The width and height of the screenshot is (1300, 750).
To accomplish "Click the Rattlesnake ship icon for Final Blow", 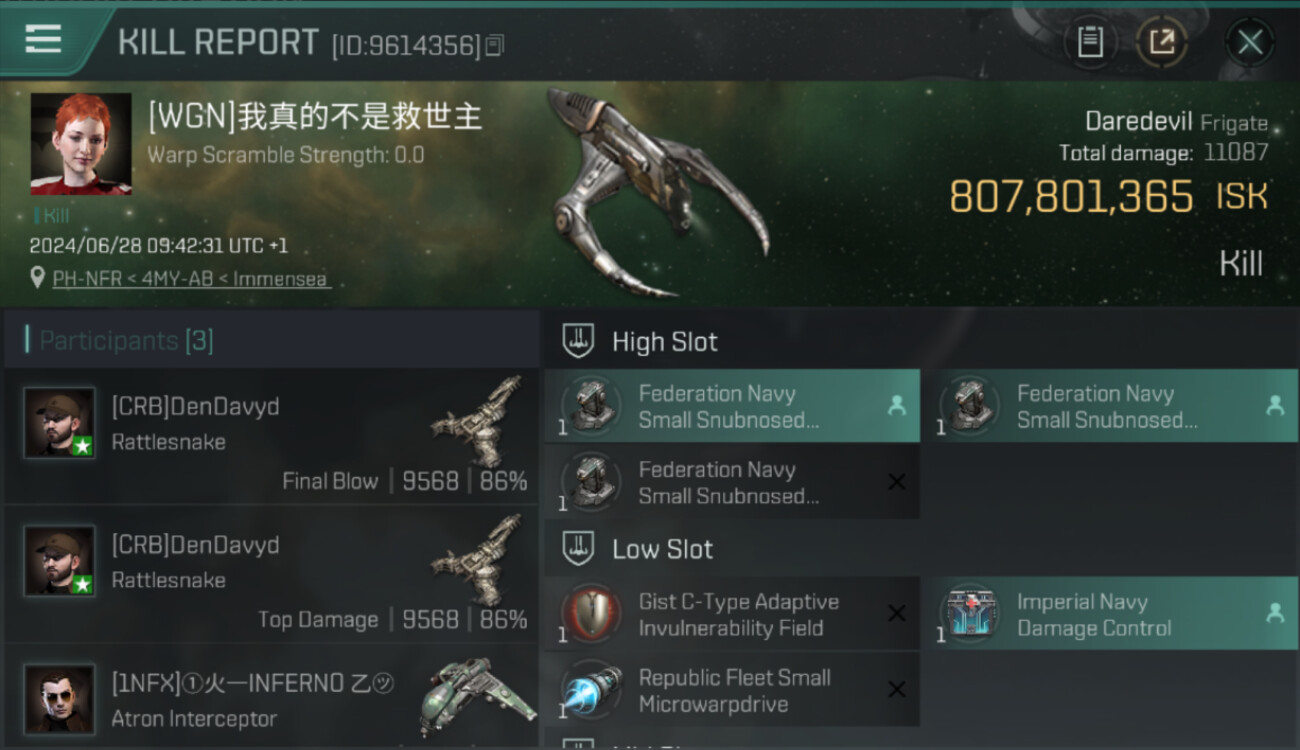I will click(x=478, y=420).
